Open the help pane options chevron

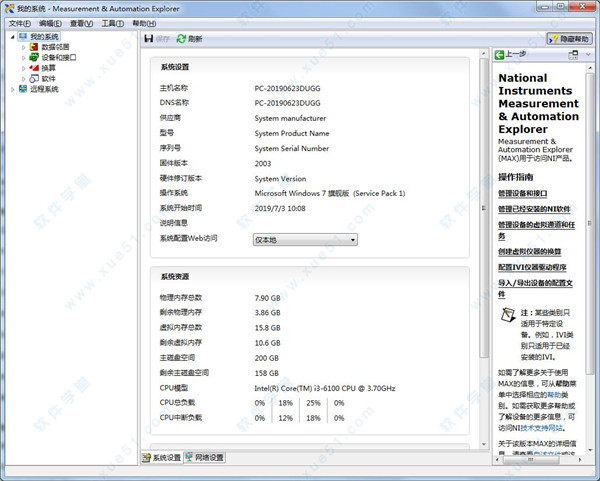point(588,55)
